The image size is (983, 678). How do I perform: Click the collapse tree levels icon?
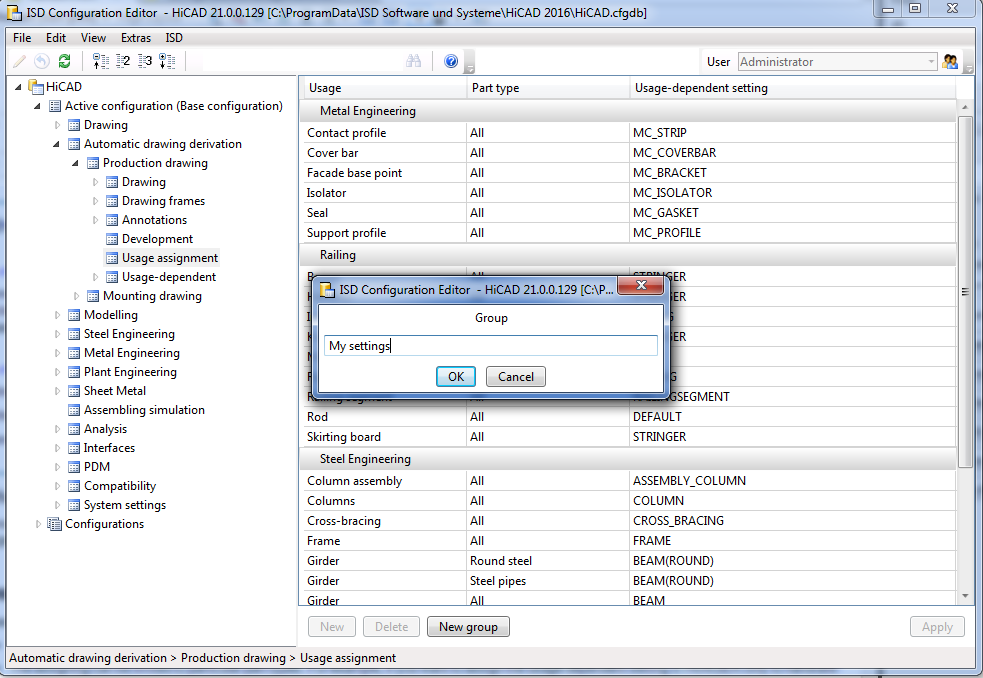[x=100, y=62]
